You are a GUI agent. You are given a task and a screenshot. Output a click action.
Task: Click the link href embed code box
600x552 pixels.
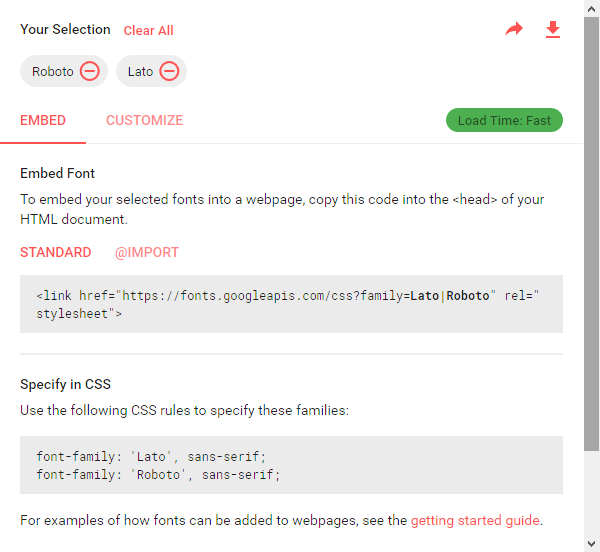[291, 304]
